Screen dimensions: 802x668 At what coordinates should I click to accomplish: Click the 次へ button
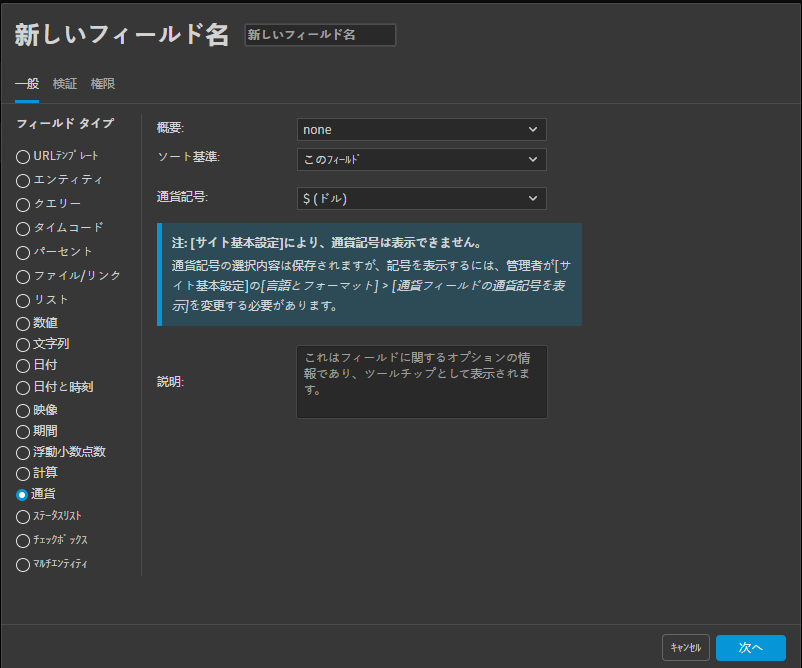click(x=750, y=647)
